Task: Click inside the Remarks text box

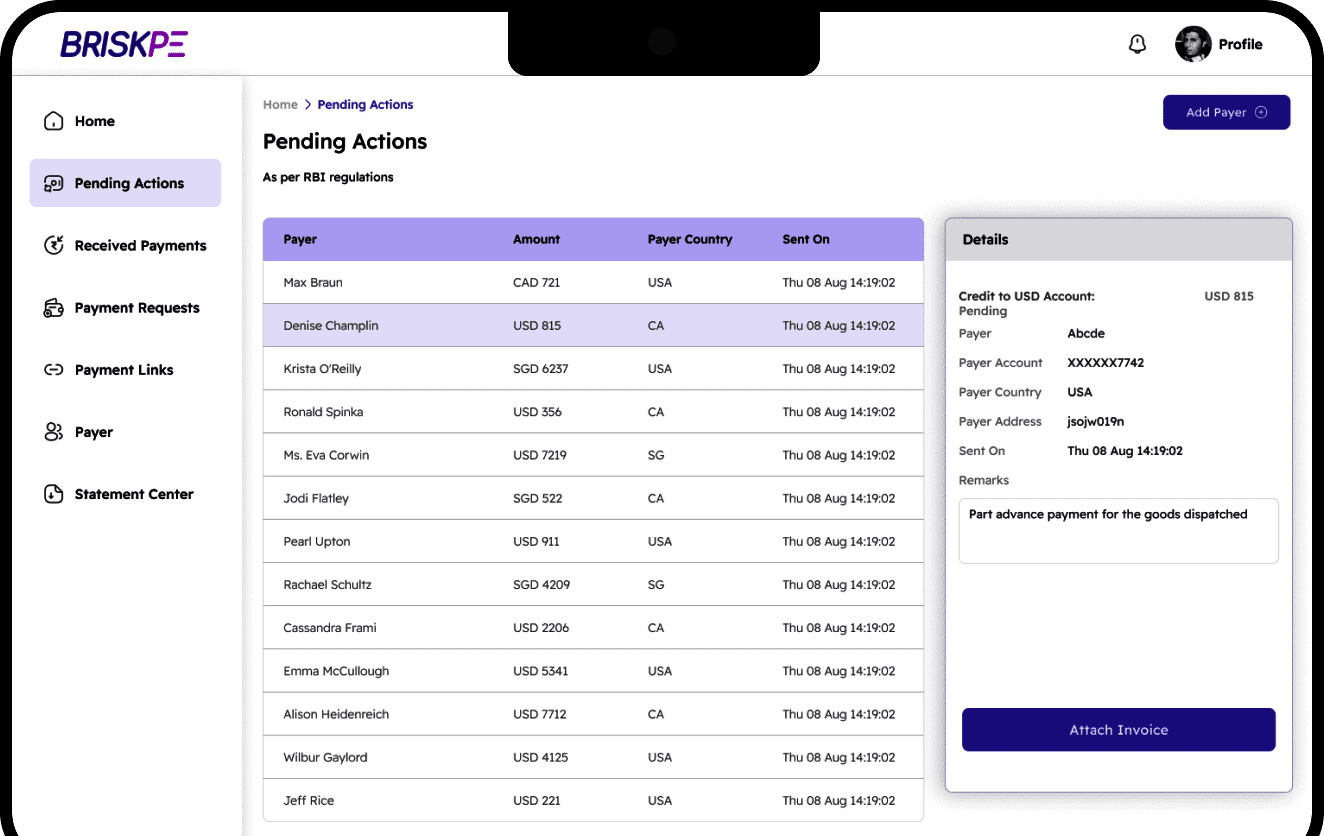Action: point(1118,530)
